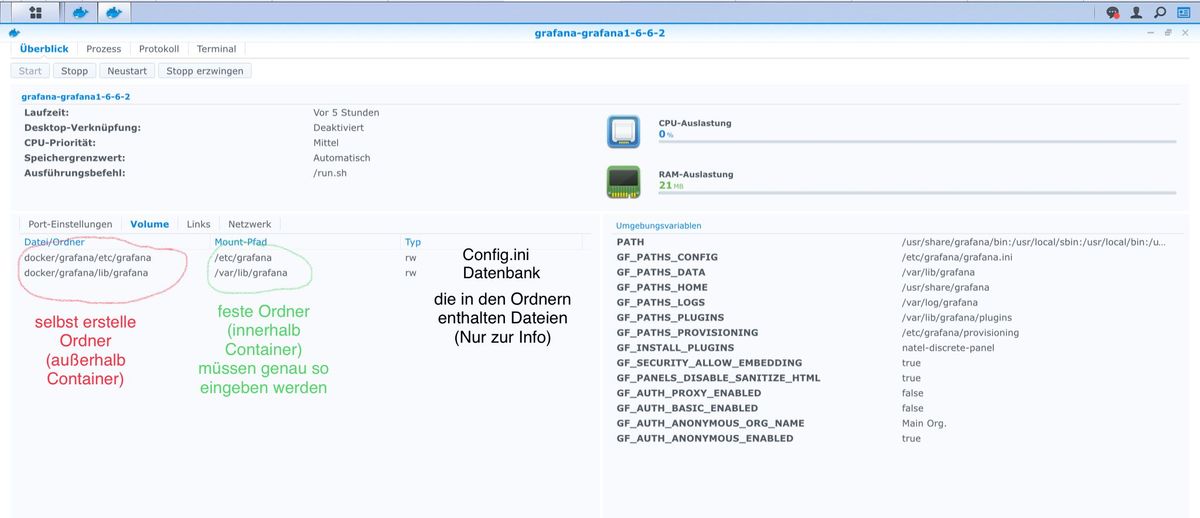
Task: Click the /etc/grafana mount path cell
Action: 242,257
